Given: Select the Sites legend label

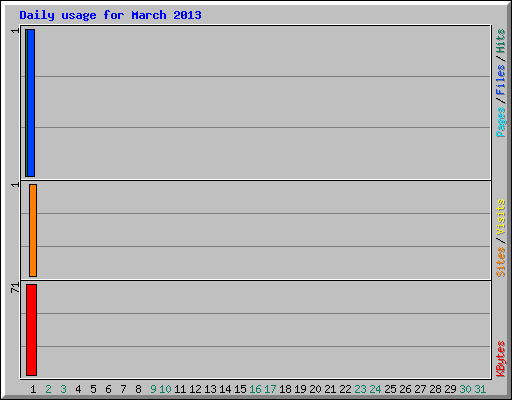Looking at the screenshot, I should click(500, 262).
